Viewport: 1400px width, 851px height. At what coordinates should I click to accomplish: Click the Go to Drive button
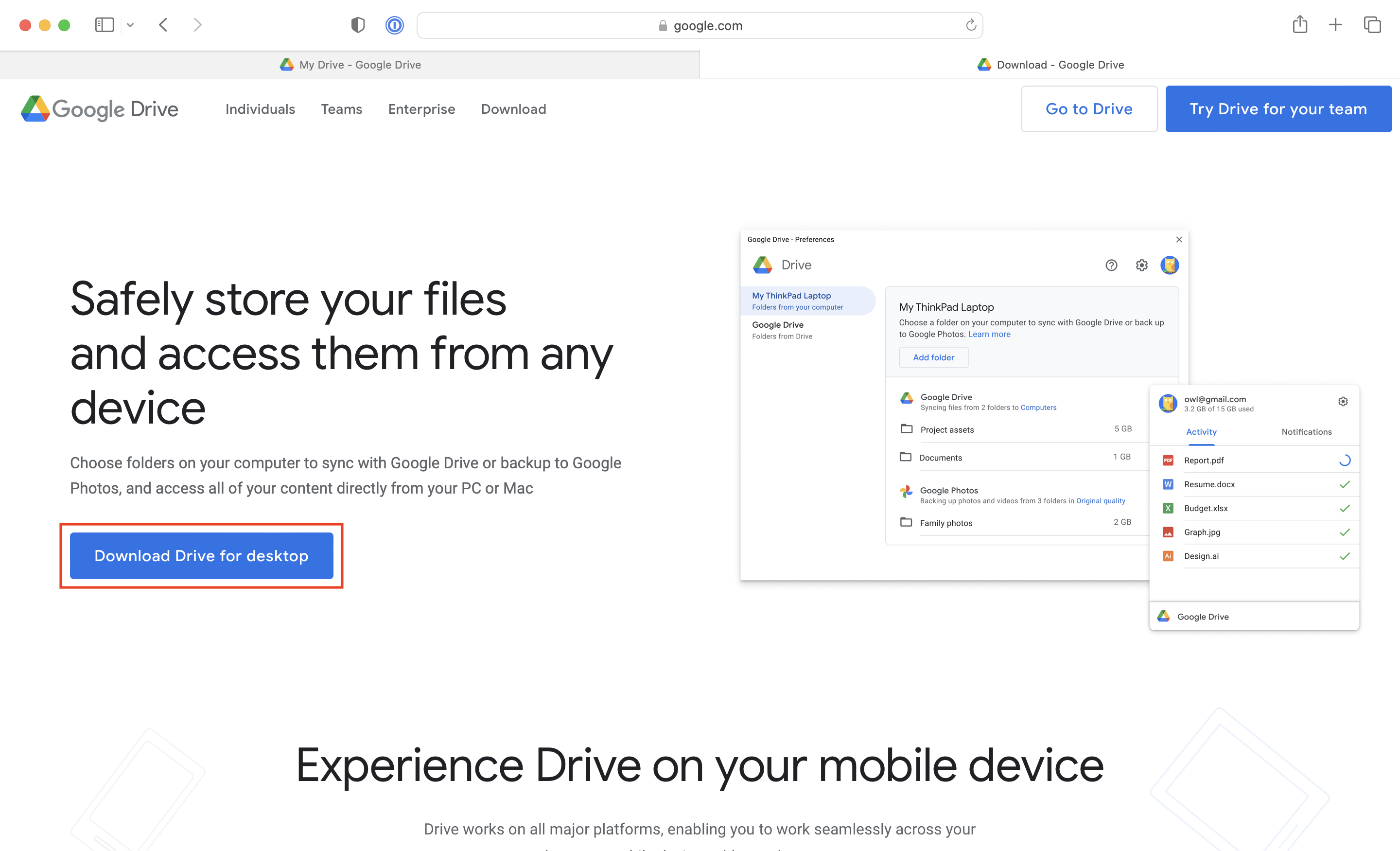(x=1088, y=109)
